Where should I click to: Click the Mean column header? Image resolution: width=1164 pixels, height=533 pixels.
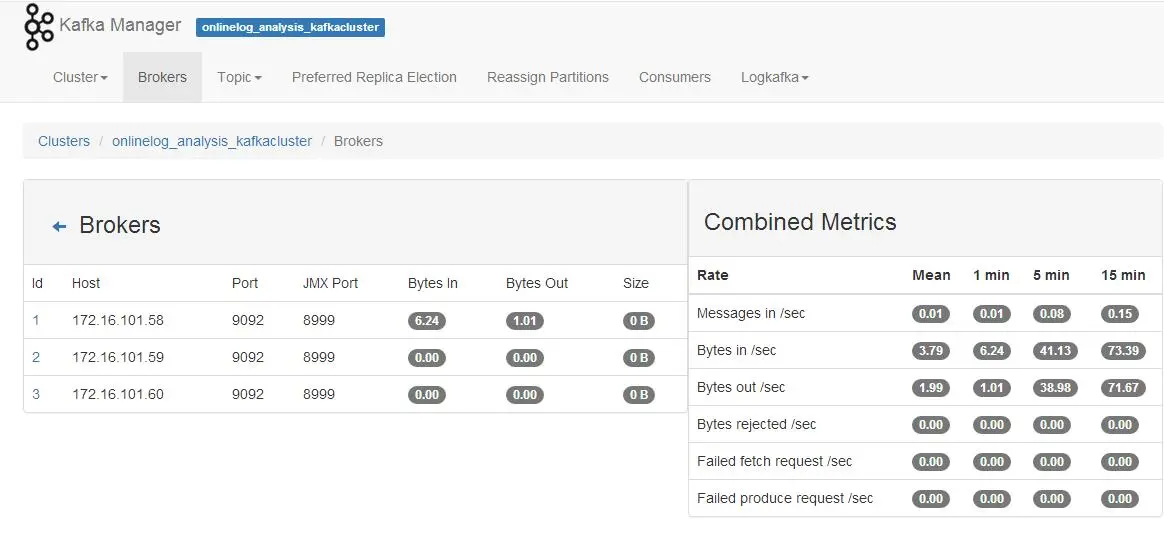tap(931, 275)
